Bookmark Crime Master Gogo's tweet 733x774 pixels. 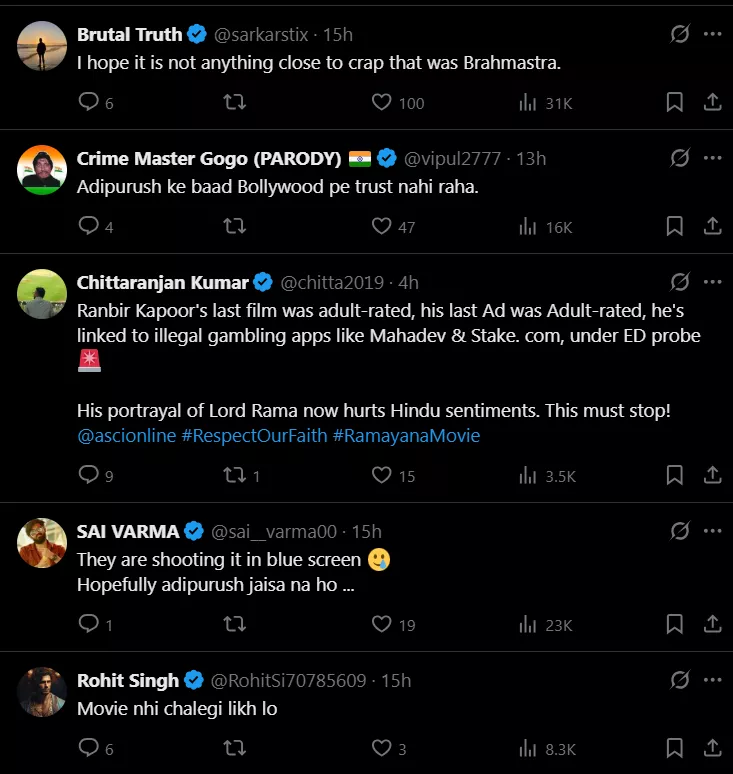click(675, 227)
